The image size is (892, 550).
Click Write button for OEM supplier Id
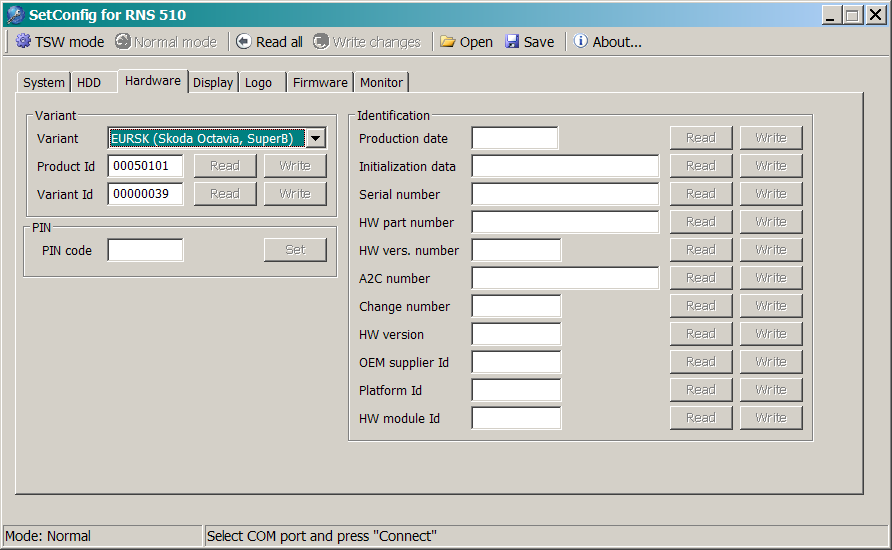[771, 362]
